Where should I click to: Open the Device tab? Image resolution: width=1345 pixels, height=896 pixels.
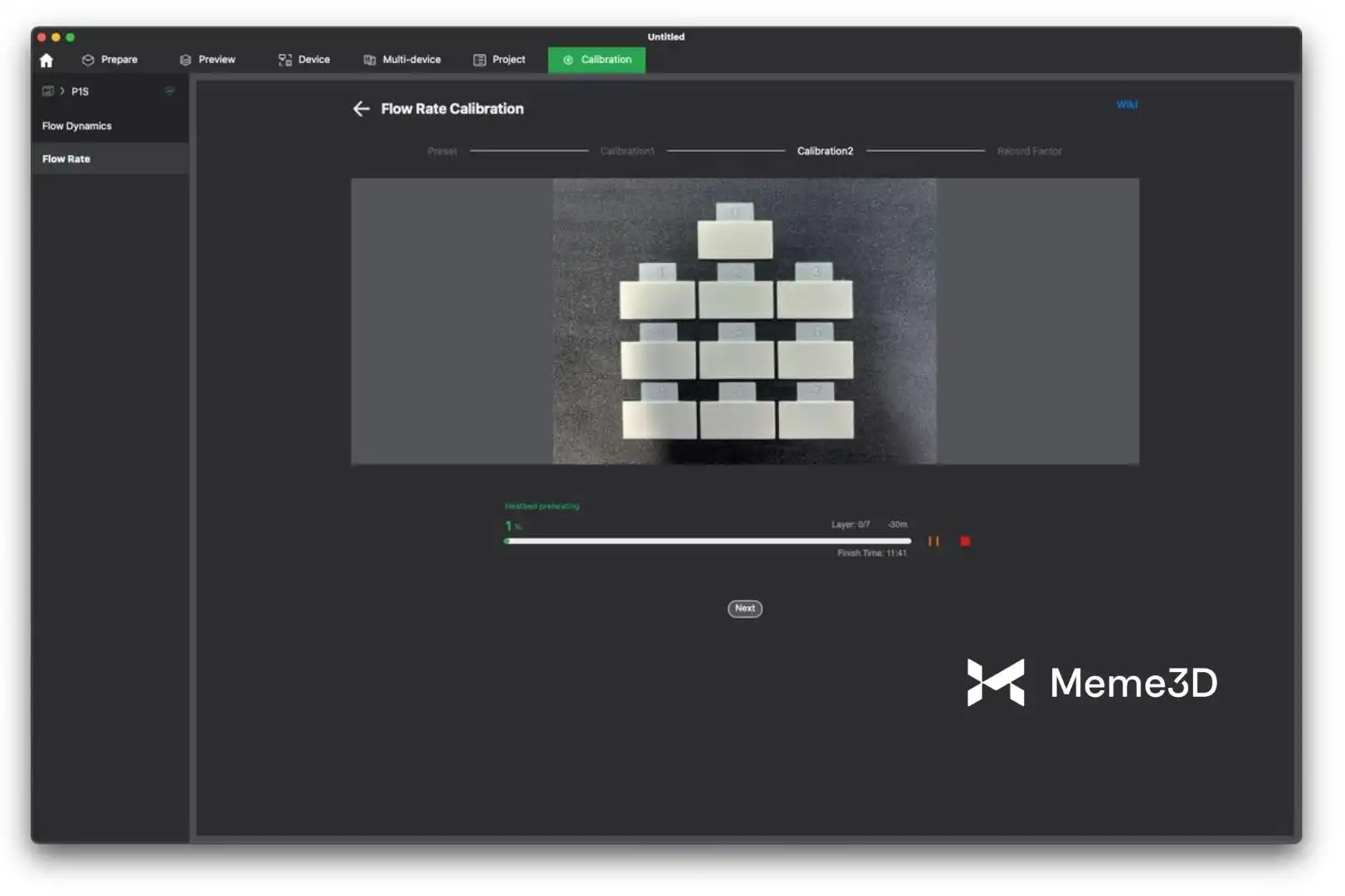tap(304, 60)
